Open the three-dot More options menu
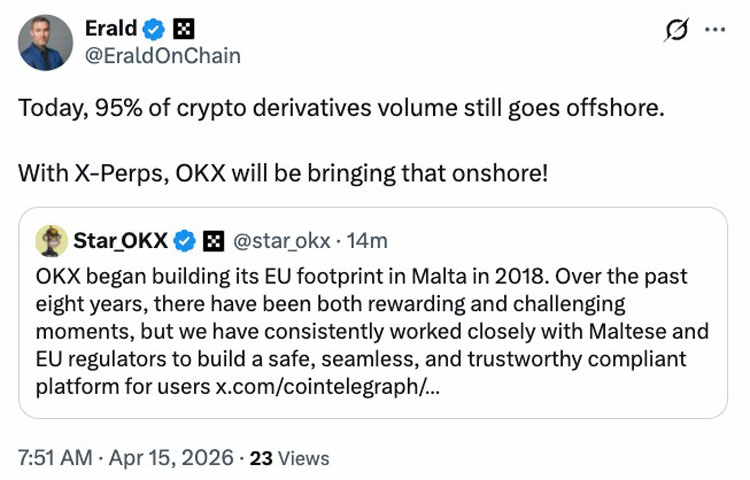This screenshot has height=480, width=750. [714, 29]
